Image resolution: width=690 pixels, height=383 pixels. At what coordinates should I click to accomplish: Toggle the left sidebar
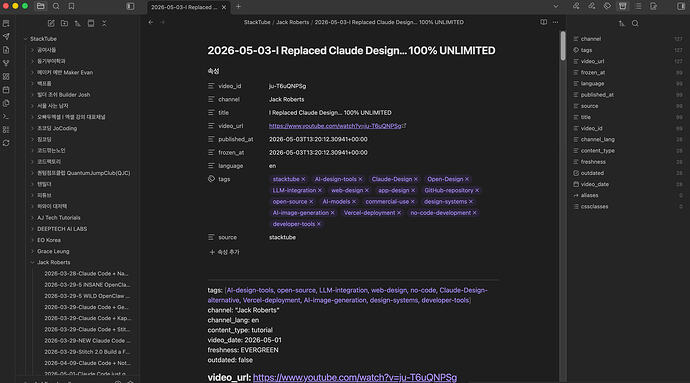(x=130, y=6)
